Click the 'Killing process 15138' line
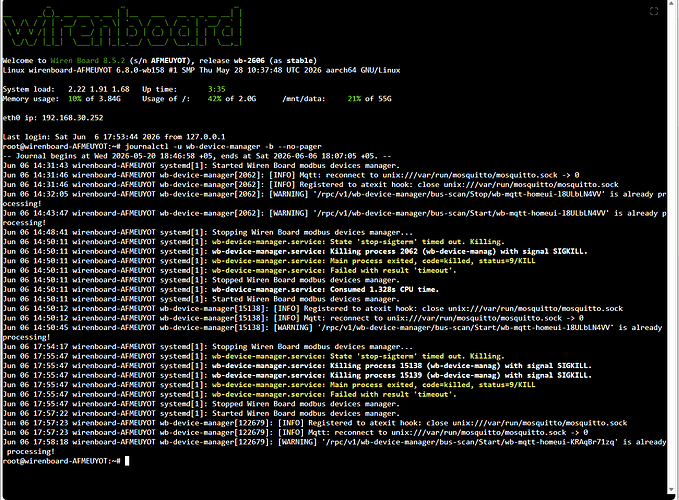This screenshot has width=679, height=500. (297, 365)
